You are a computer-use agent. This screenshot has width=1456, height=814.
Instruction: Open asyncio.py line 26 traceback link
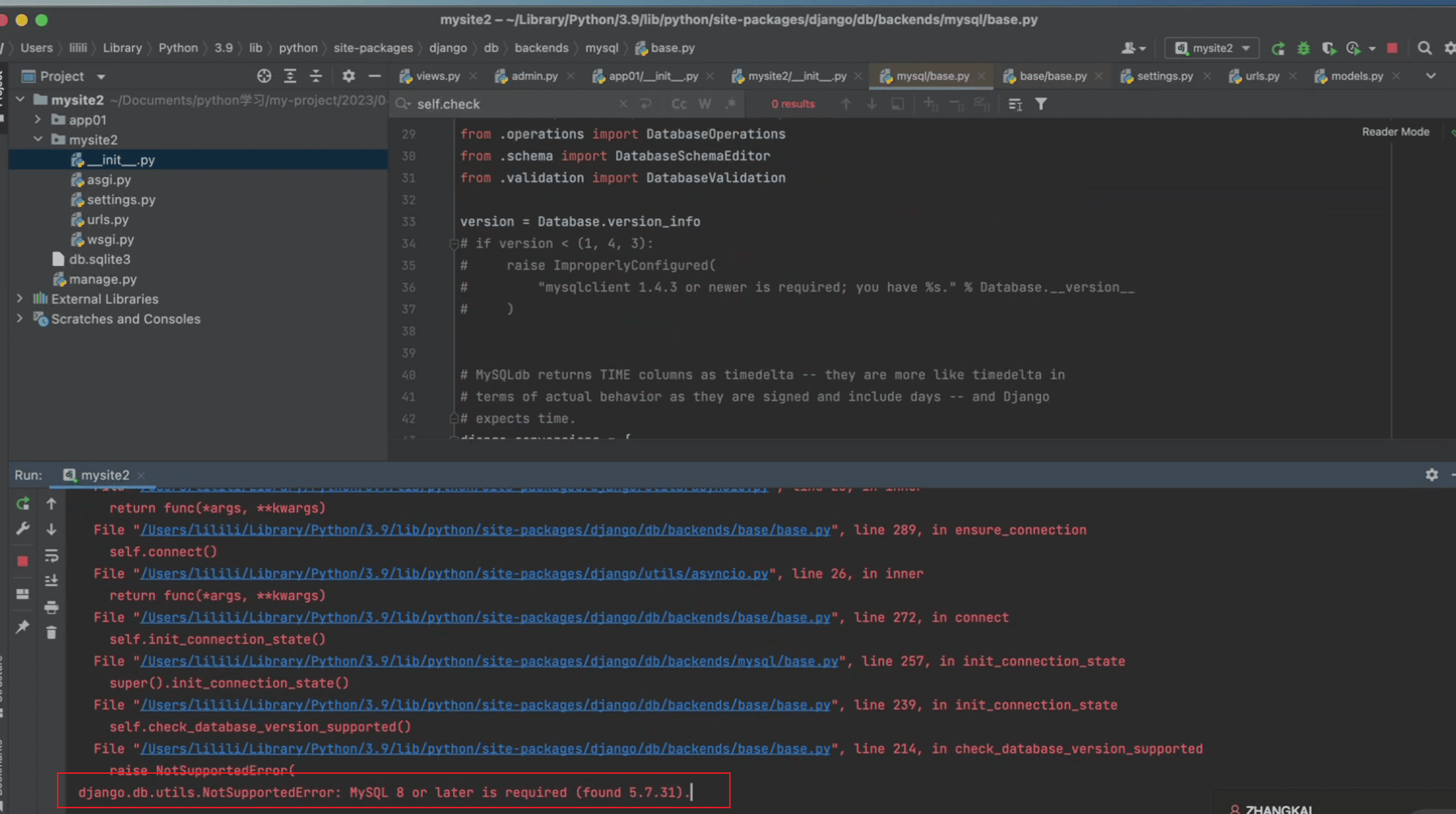(x=454, y=574)
